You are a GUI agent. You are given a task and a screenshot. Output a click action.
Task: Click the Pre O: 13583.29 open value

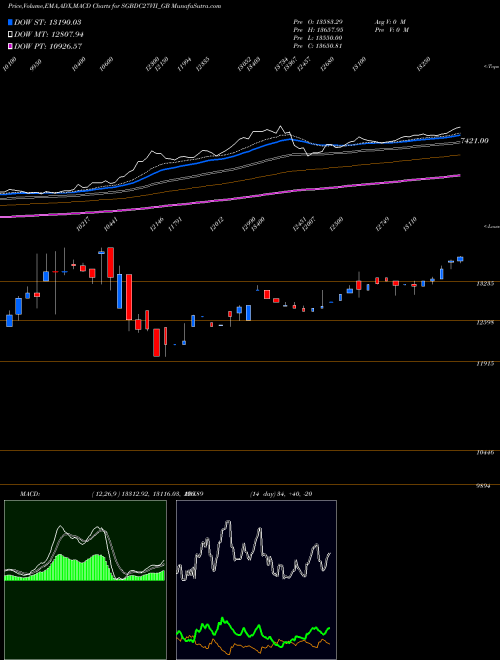(319, 21)
